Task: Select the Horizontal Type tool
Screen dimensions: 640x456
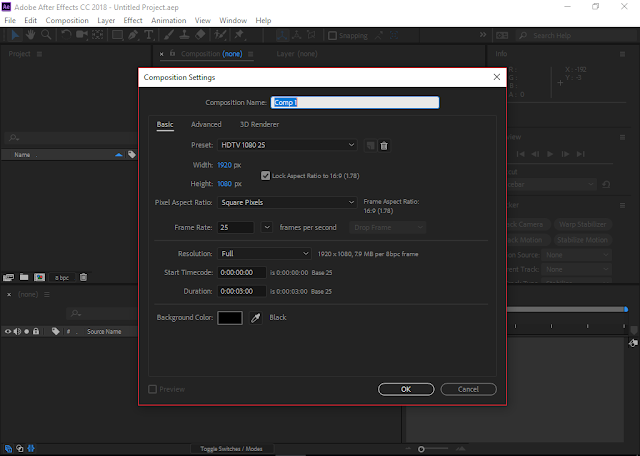Action: pos(149,35)
